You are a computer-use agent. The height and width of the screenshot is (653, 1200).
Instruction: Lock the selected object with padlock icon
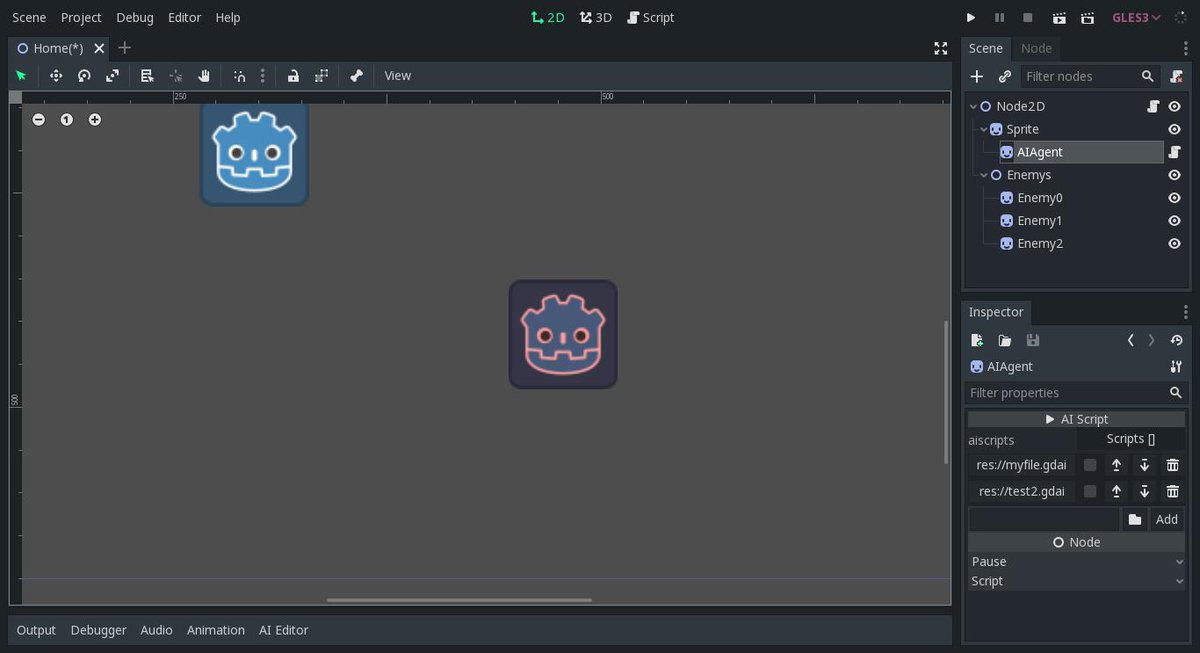point(293,76)
